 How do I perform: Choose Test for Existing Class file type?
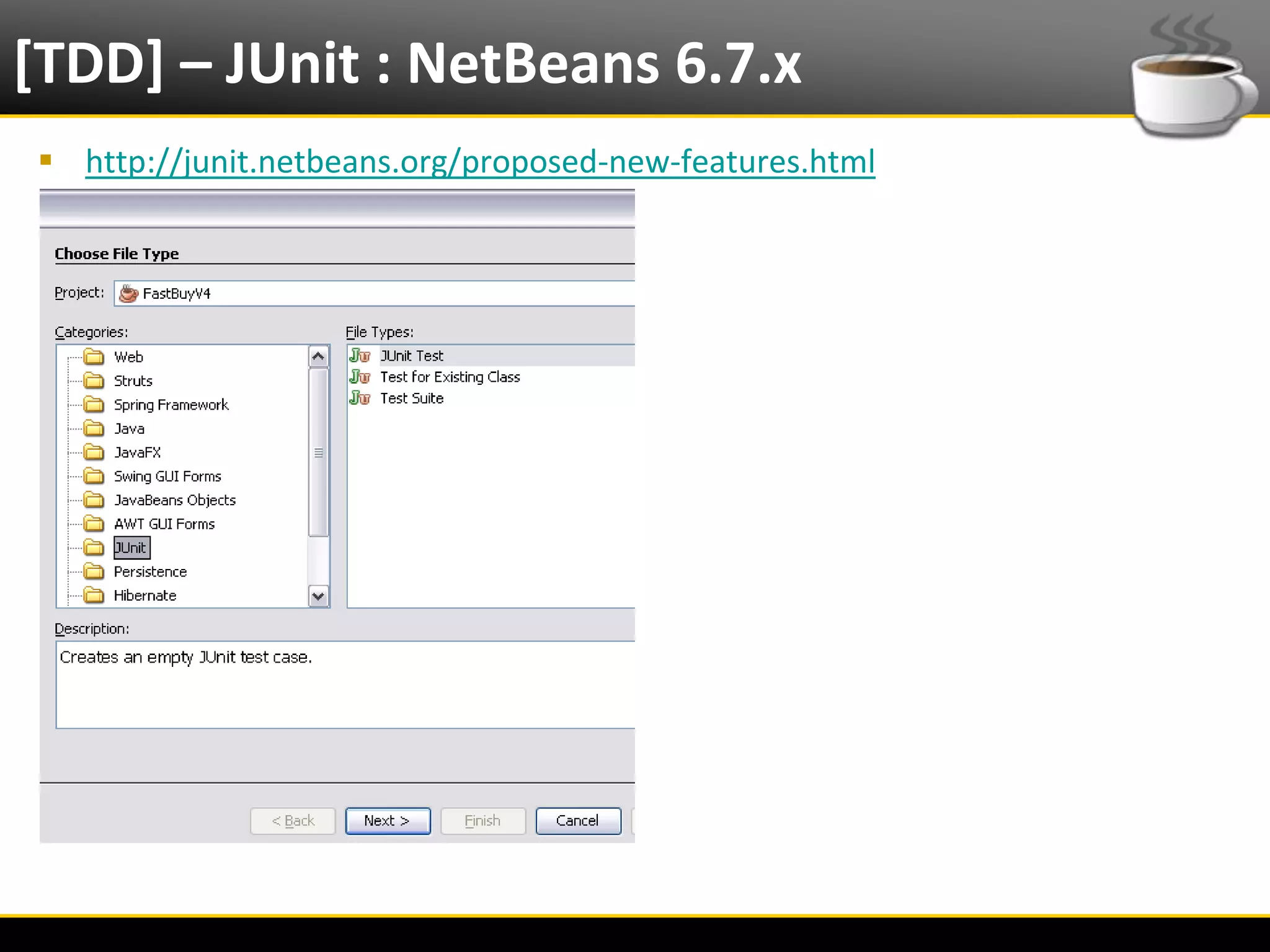click(x=450, y=377)
